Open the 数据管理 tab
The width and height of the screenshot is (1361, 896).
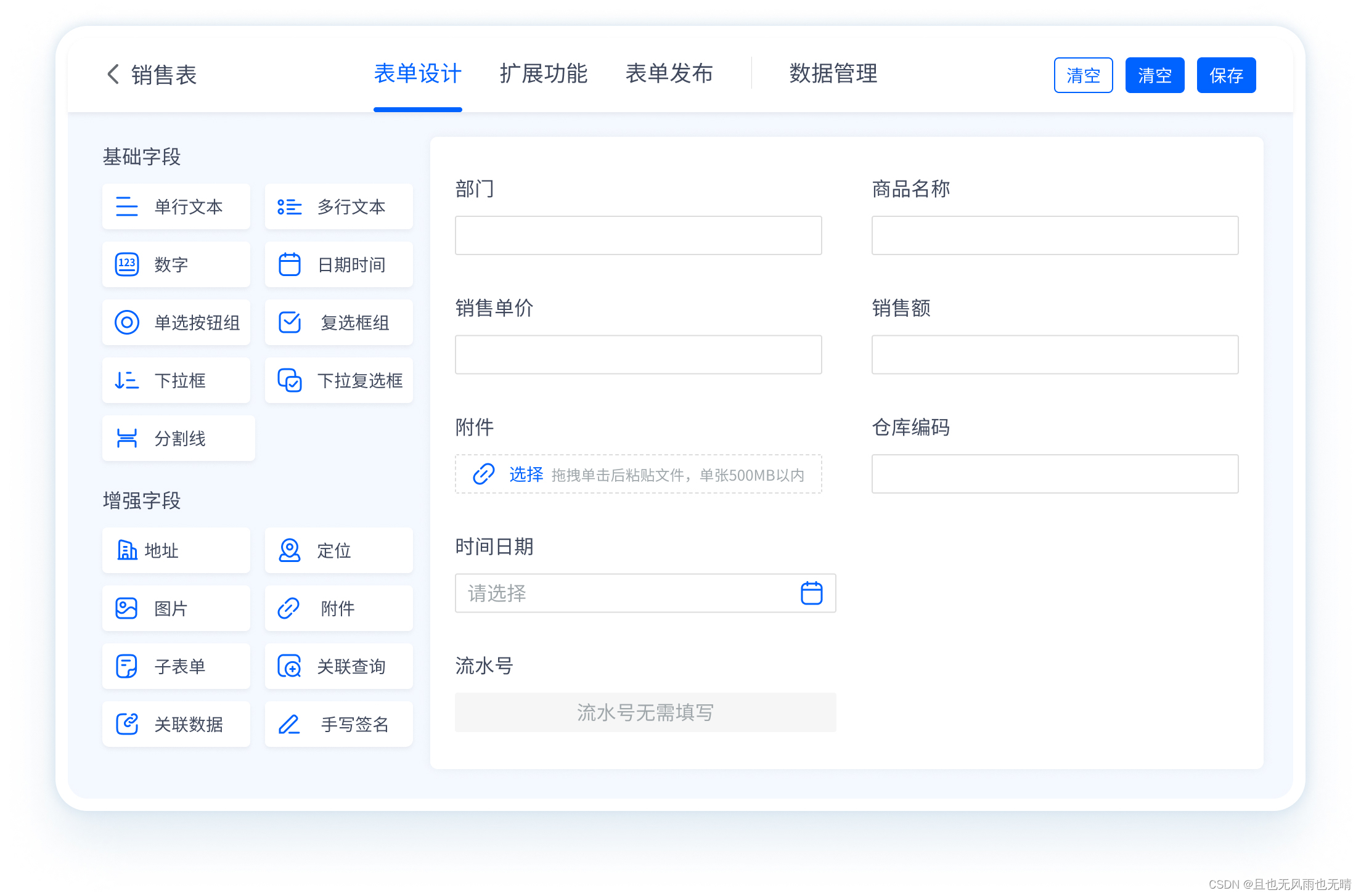click(x=833, y=74)
